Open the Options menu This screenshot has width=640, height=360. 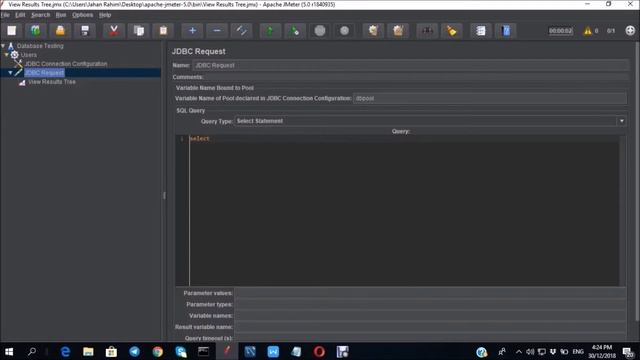[82, 15]
